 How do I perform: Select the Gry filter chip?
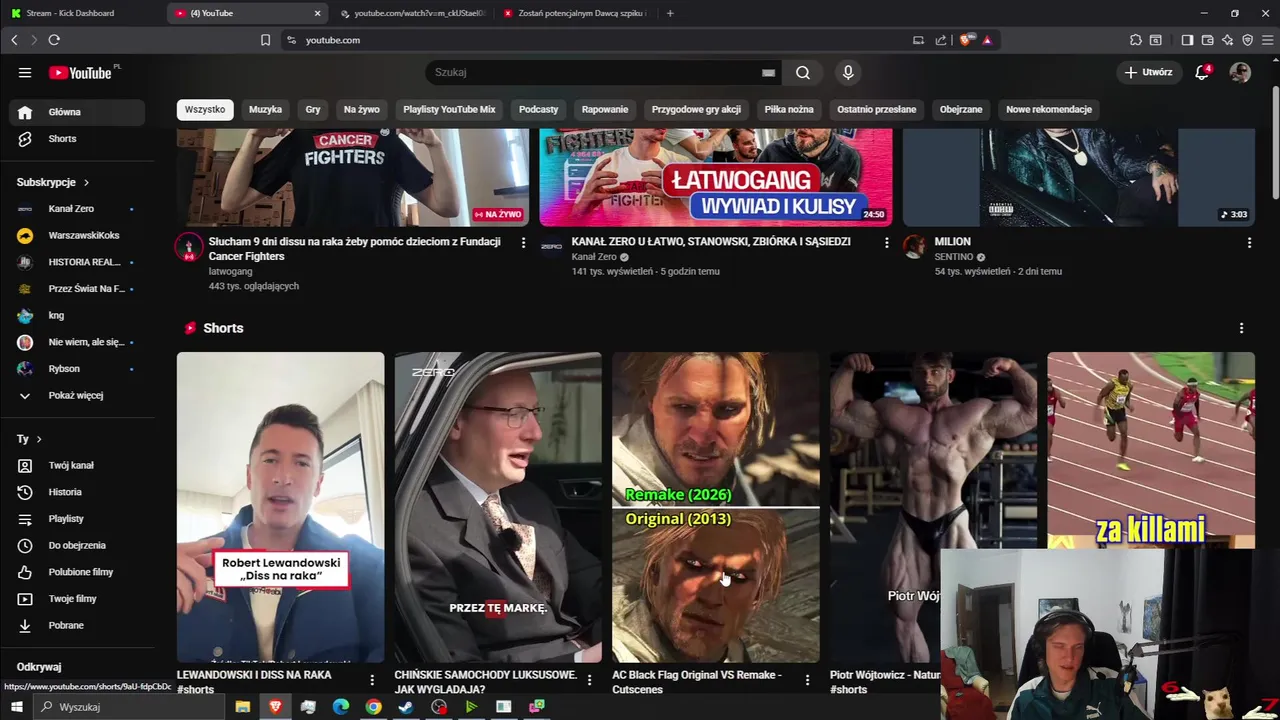pos(313,109)
